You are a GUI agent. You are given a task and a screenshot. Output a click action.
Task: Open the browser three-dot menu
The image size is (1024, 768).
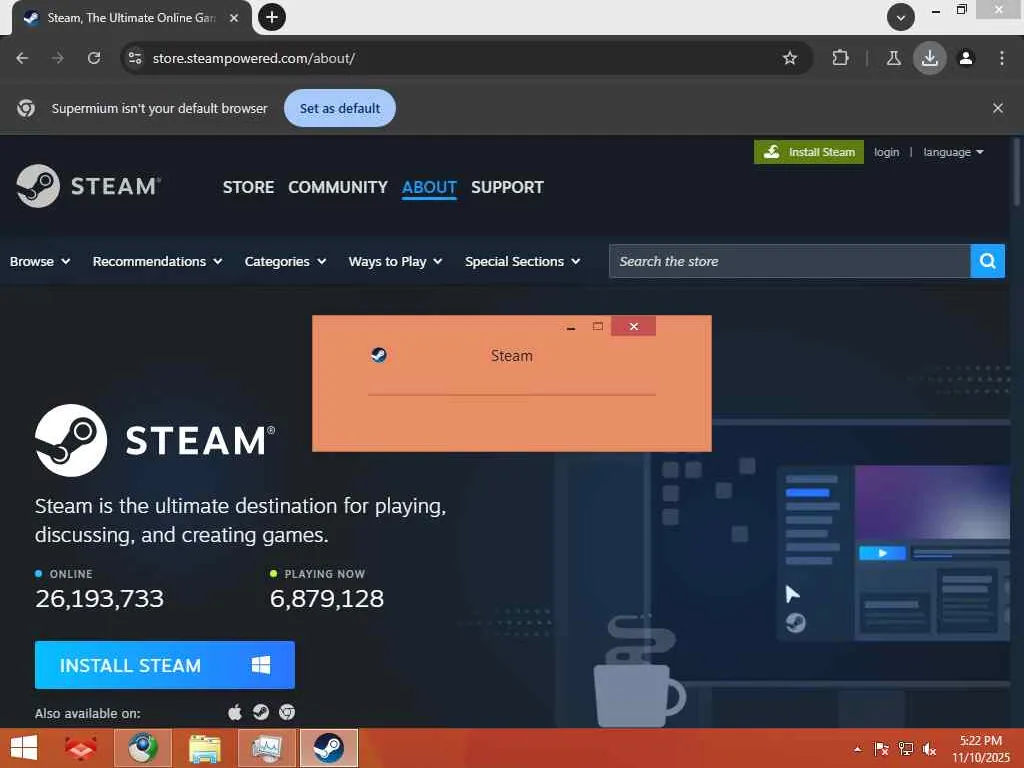tap(1002, 58)
